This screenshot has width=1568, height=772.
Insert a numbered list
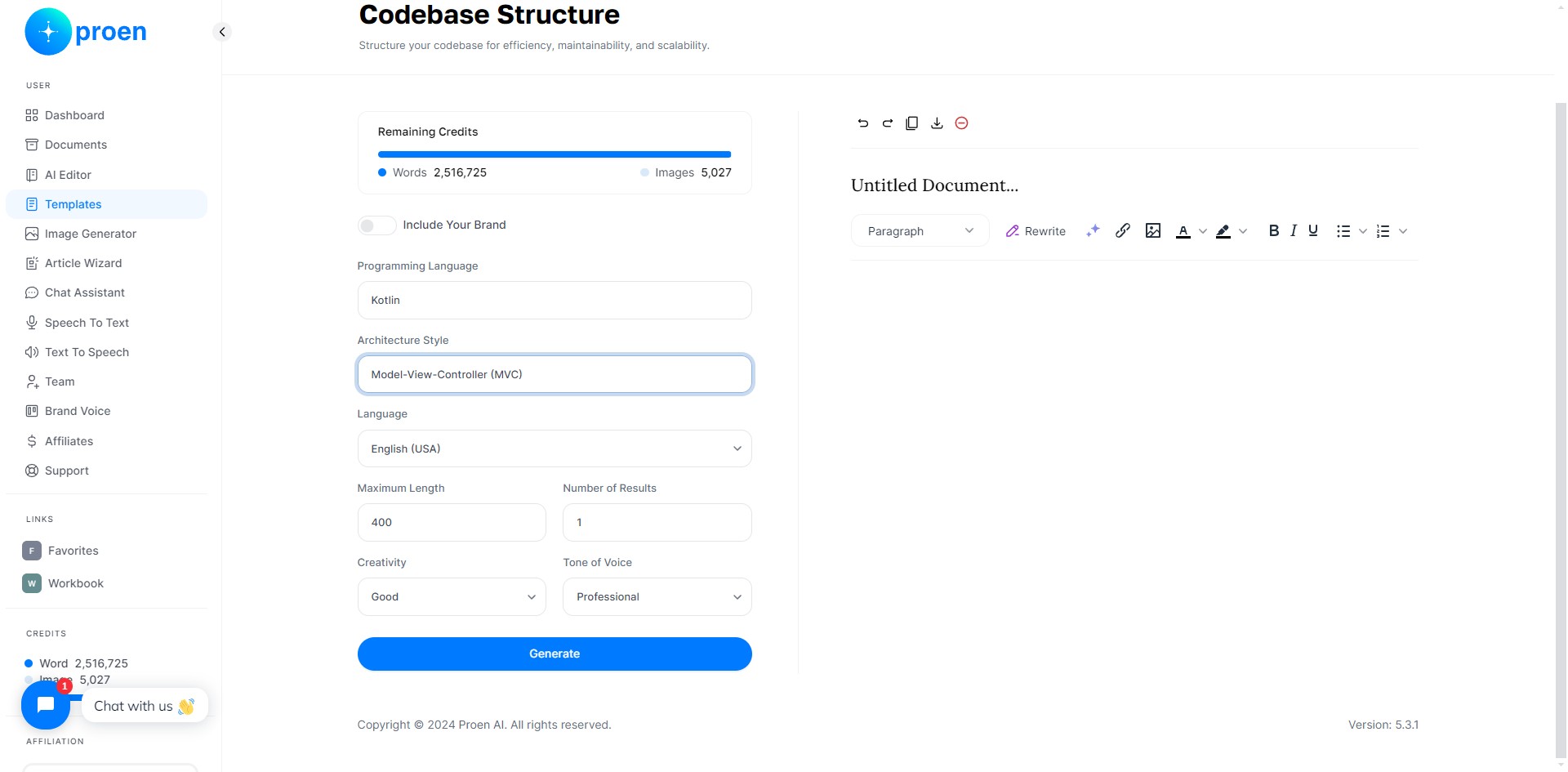1383,231
